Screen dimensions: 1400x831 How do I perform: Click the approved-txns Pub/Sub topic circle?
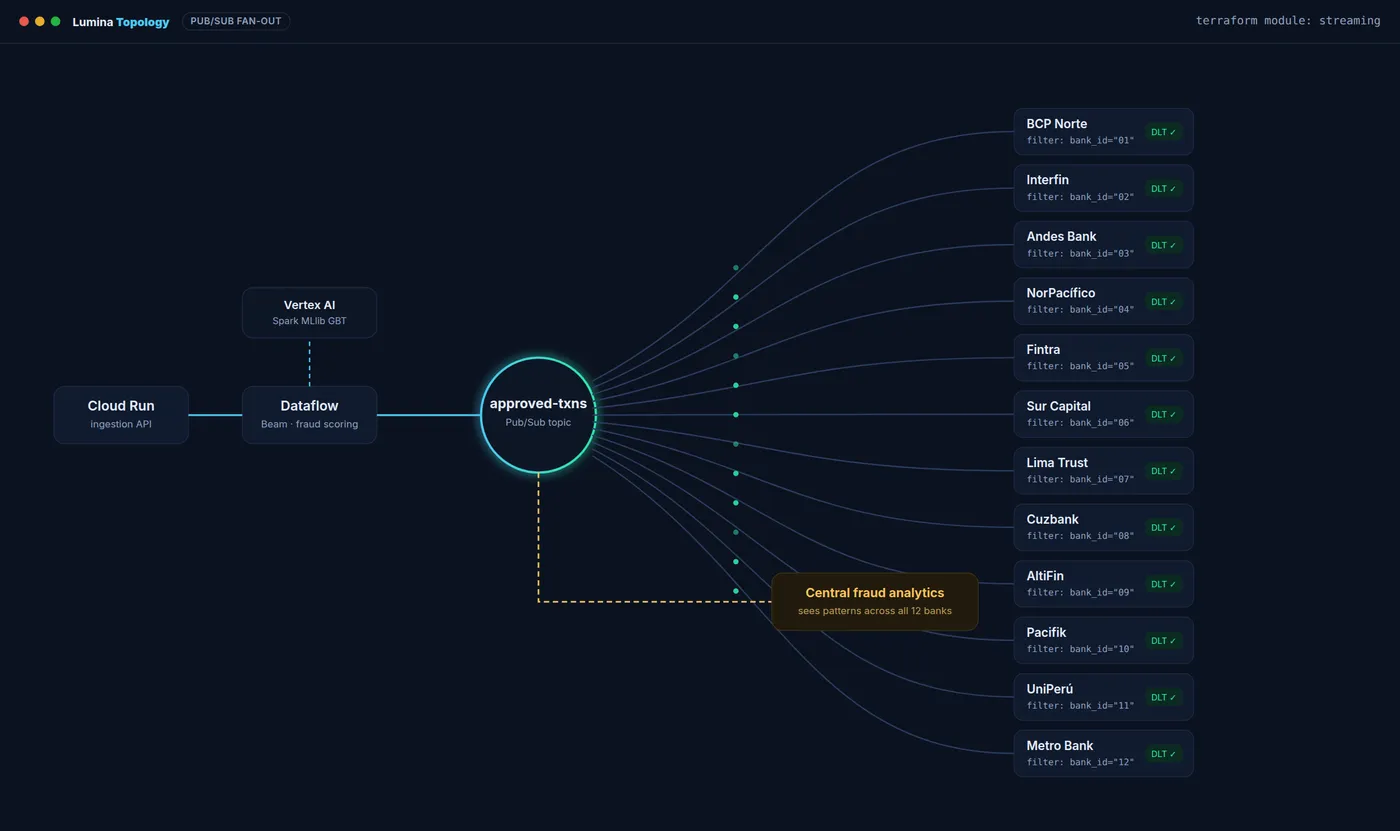538,414
